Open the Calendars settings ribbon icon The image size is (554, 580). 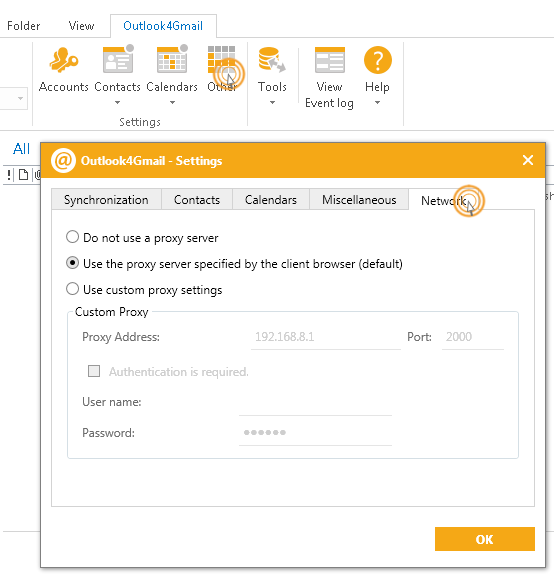click(172, 59)
